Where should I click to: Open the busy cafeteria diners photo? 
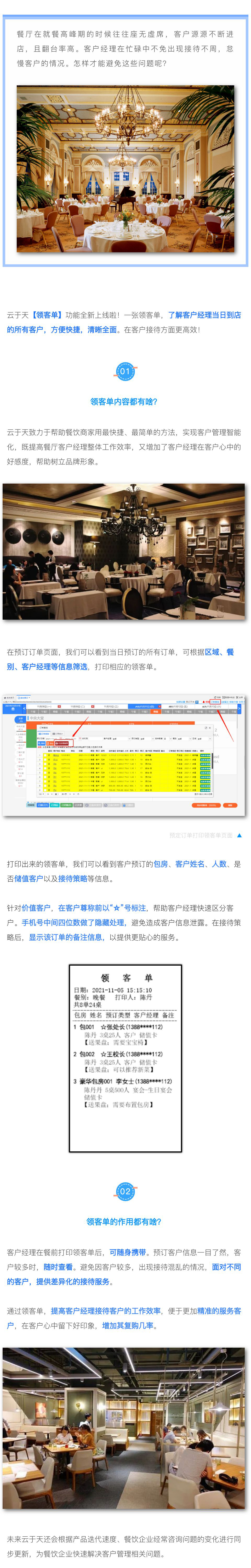click(x=124, y=1428)
